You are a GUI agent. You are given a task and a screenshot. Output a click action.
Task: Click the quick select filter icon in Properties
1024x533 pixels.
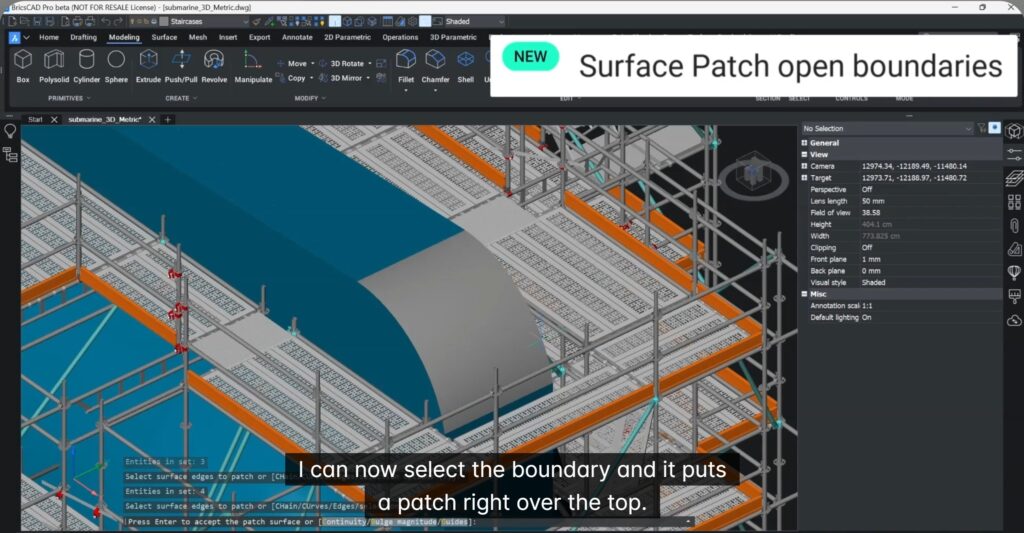tap(982, 128)
